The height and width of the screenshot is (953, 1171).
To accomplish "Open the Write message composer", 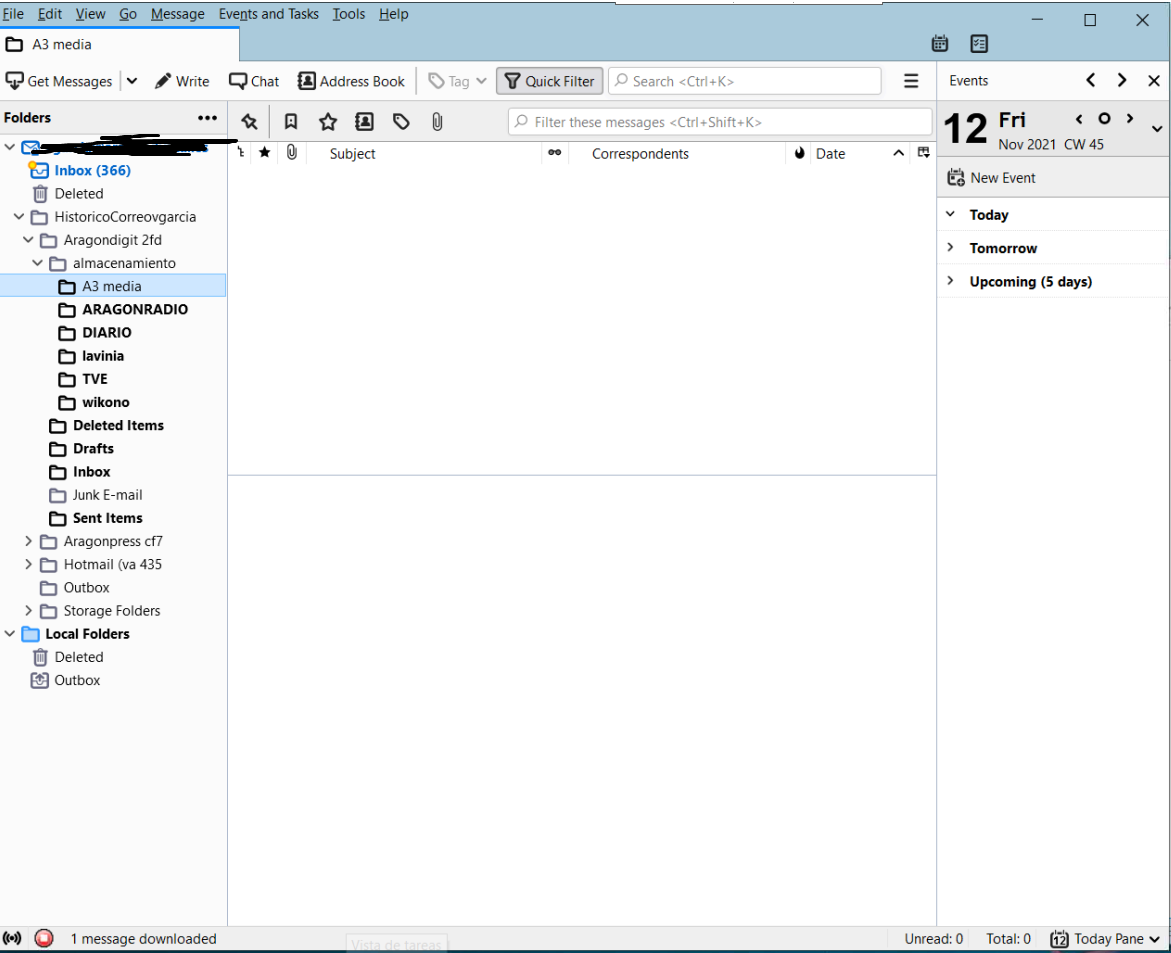I will pyautogui.click(x=182, y=81).
